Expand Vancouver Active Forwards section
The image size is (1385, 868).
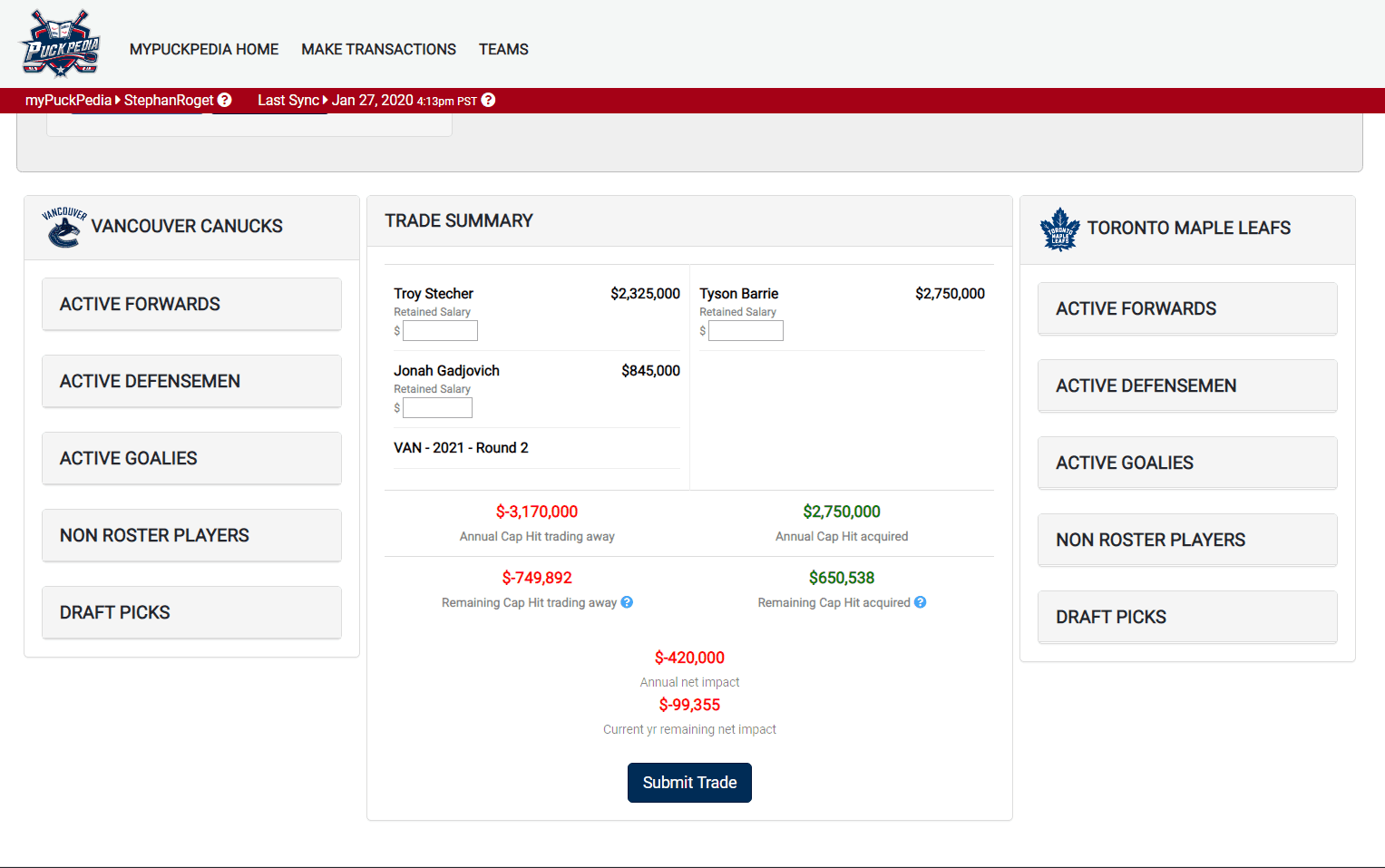tap(191, 305)
